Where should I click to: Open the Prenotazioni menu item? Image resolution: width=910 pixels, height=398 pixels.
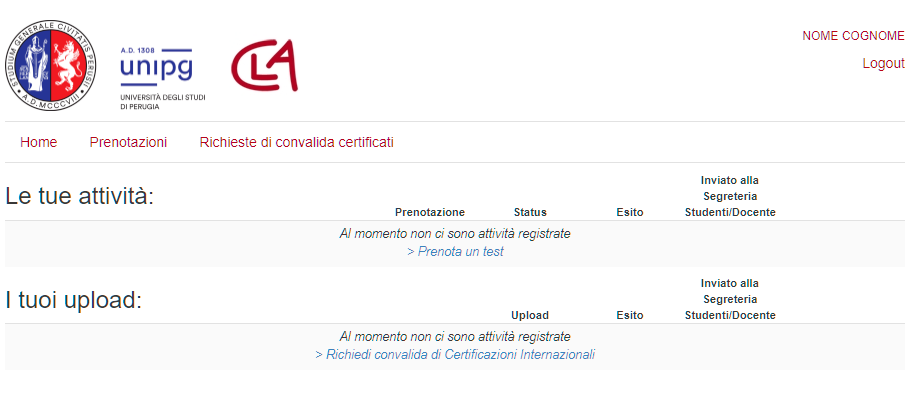pos(128,142)
